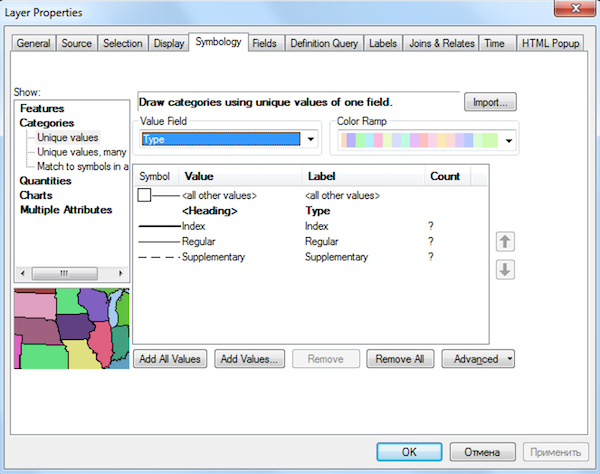Select Unique values, many fields
600x474 pixels.
coord(82,152)
